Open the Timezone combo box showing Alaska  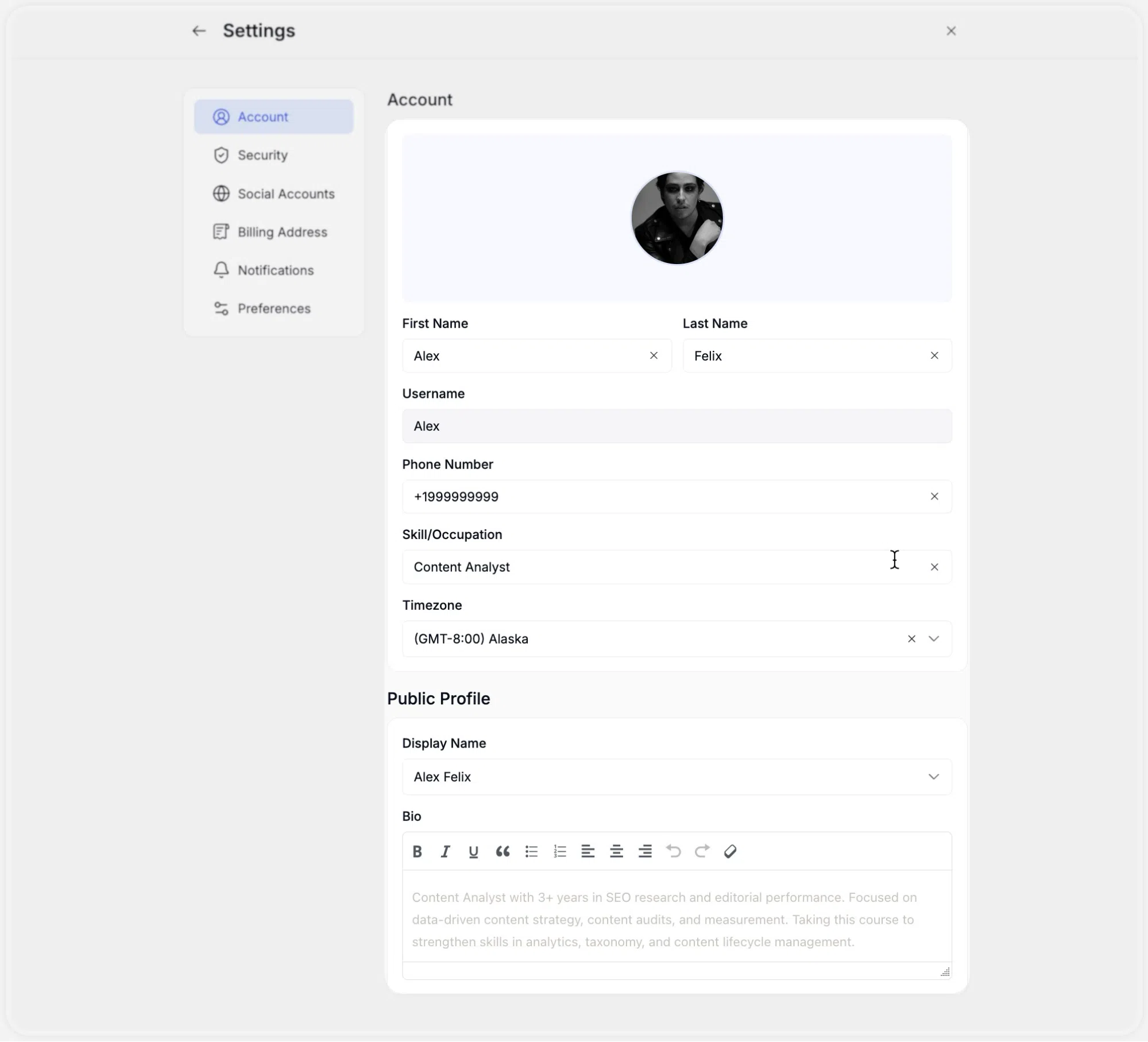(x=677, y=638)
